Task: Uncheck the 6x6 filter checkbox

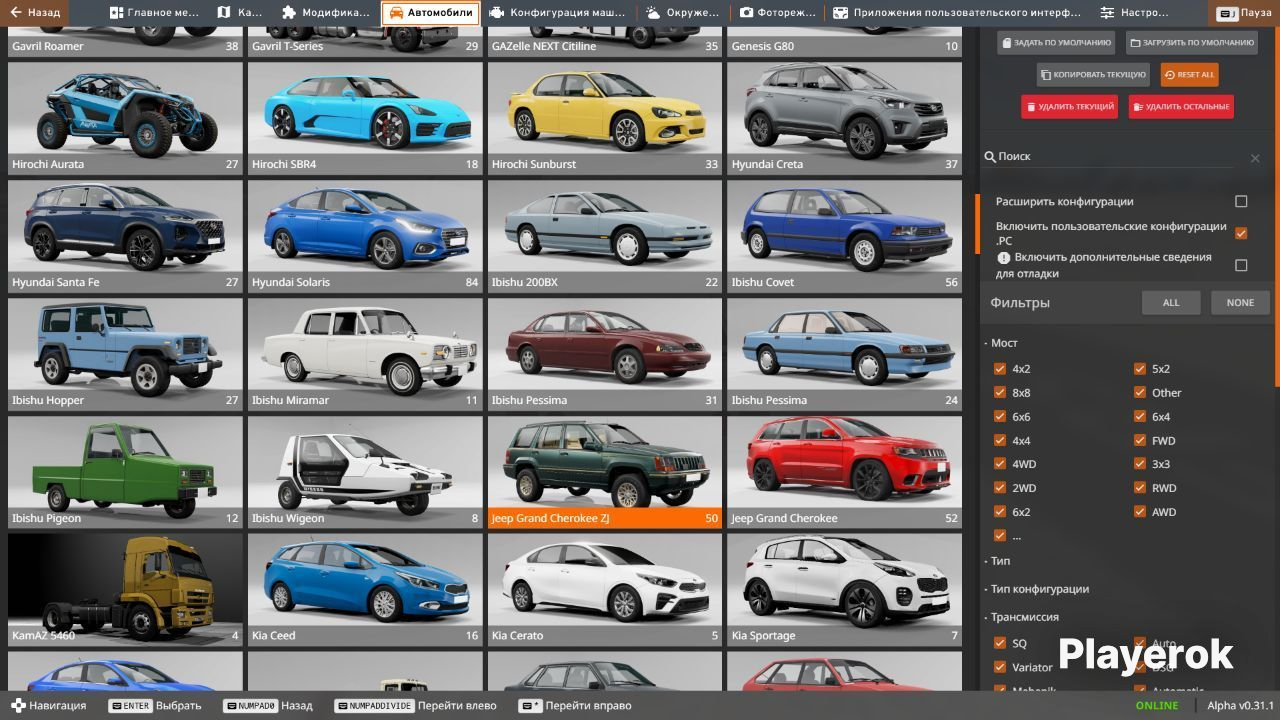Action: click(x=1000, y=417)
